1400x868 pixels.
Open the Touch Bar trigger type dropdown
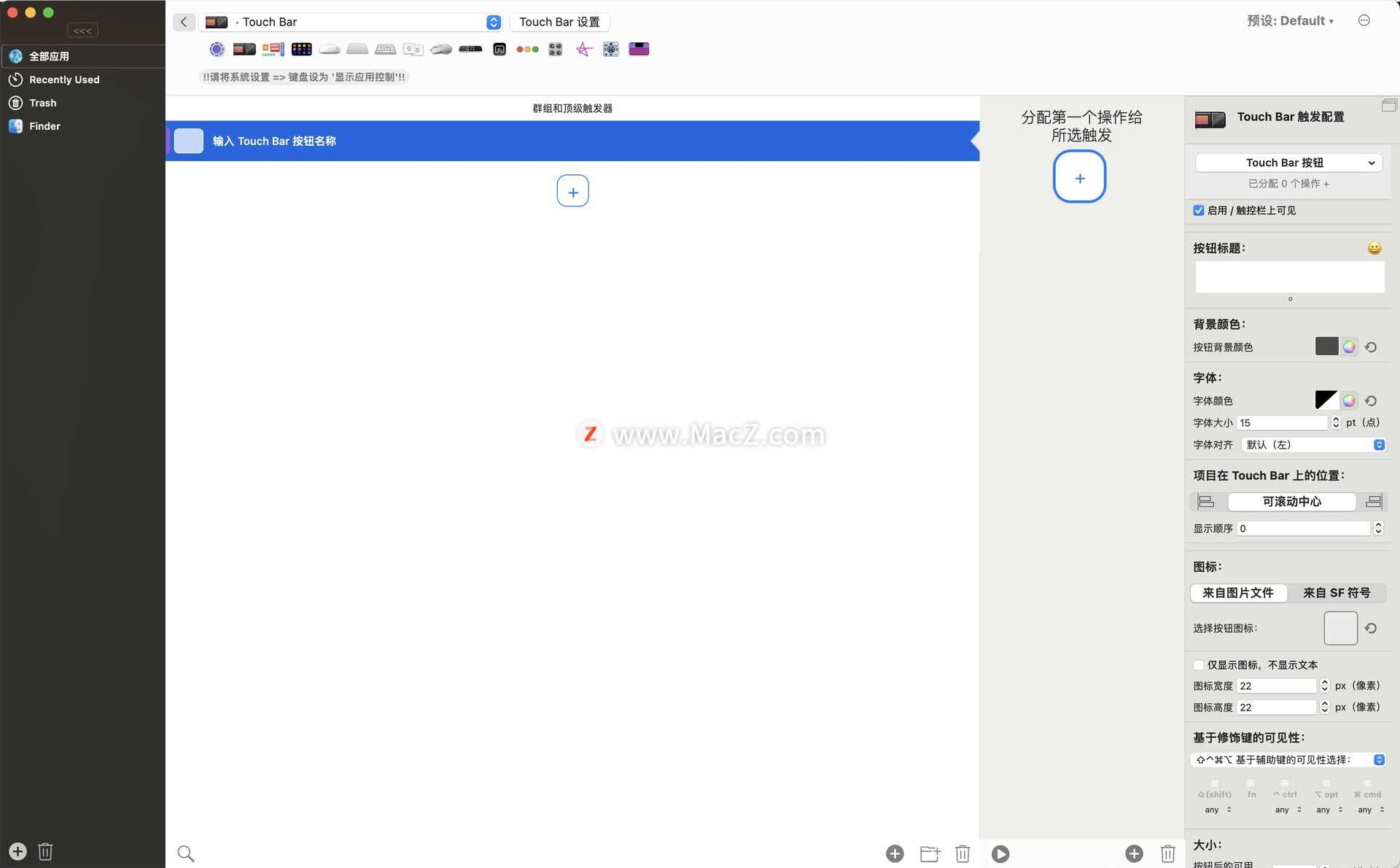click(x=351, y=22)
